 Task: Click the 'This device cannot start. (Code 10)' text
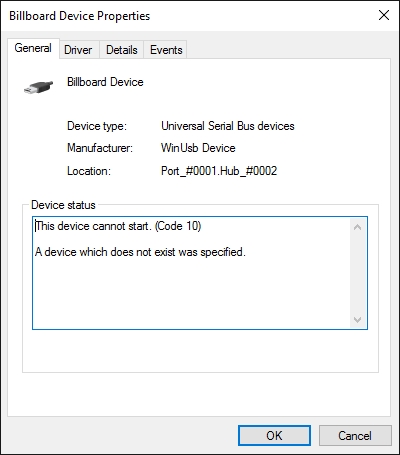[118, 226]
